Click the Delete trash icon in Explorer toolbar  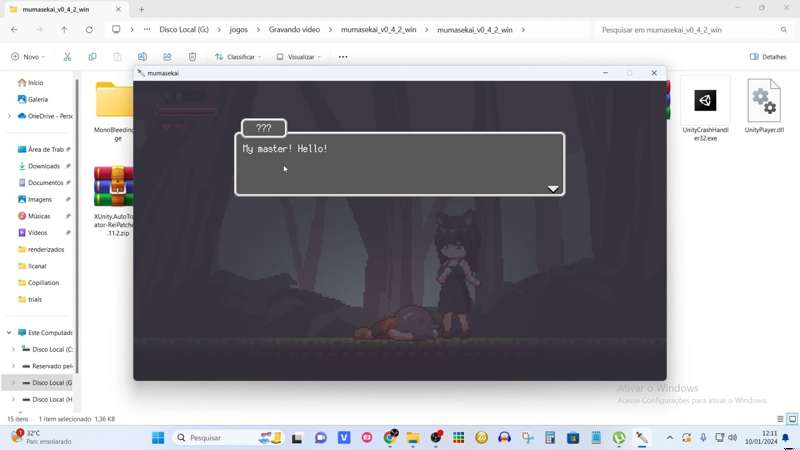point(192,57)
